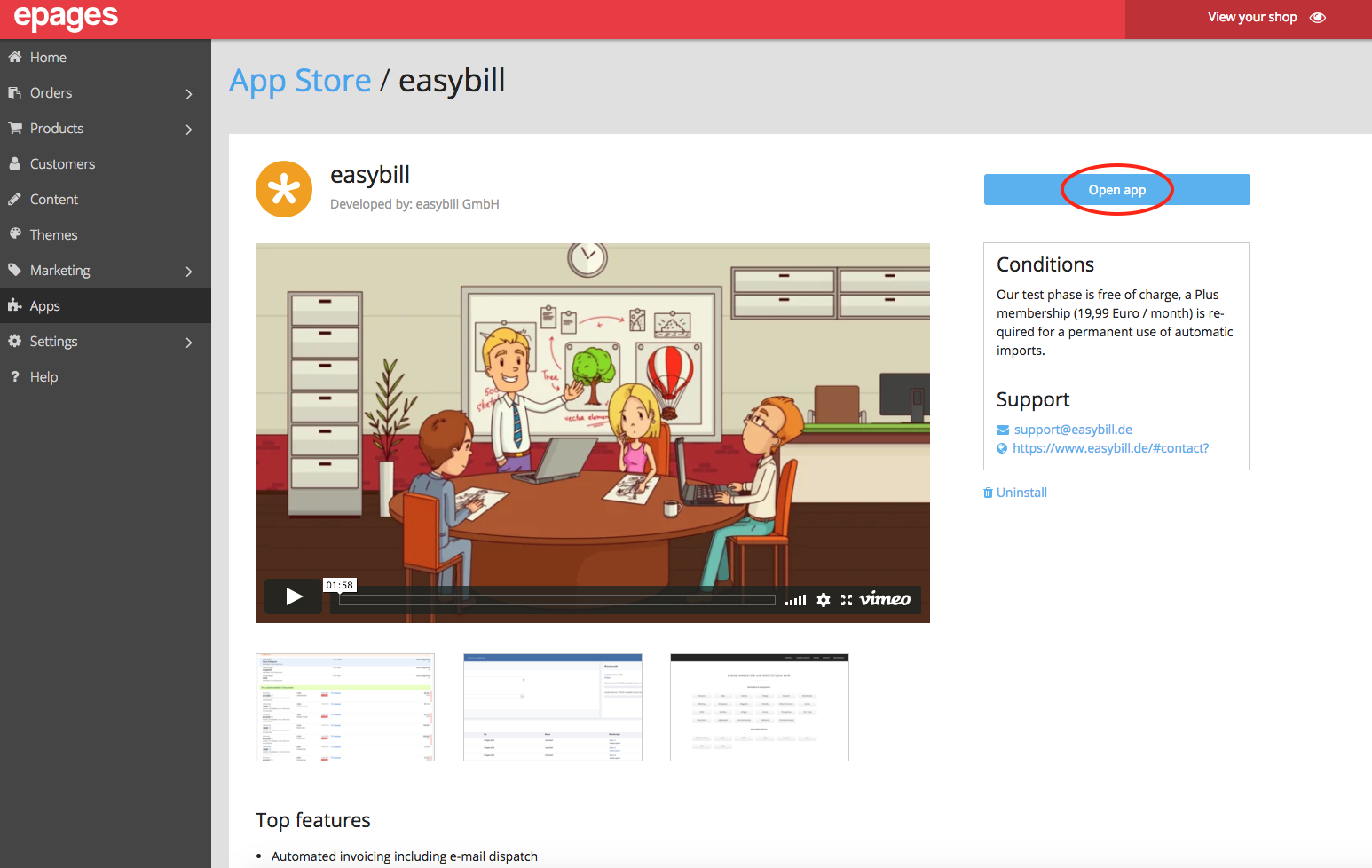Image resolution: width=1372 pixels, height=868 pixels.
Task: Click the globe icon beside contact link
Action: (1002, 448)
